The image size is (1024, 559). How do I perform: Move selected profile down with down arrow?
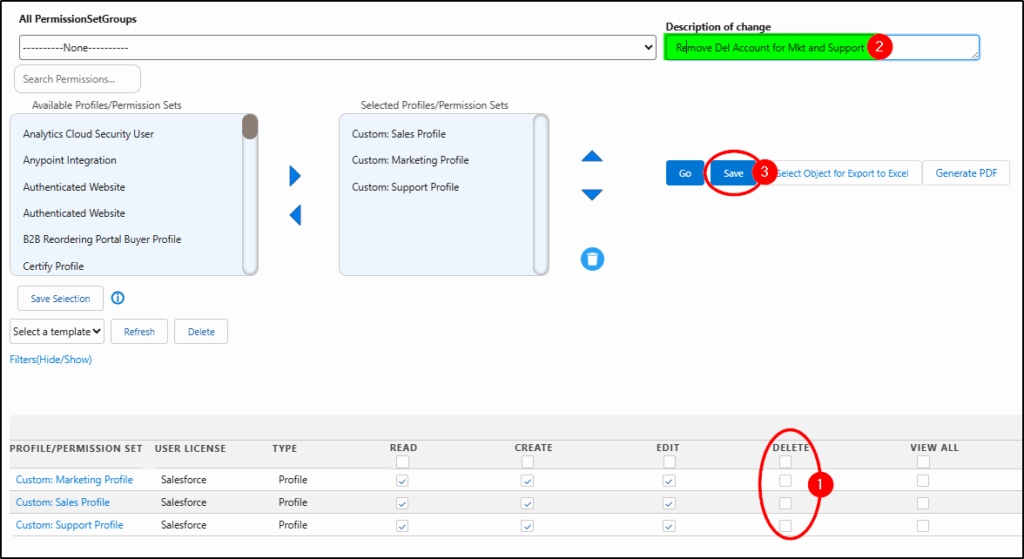pos(592,194)
